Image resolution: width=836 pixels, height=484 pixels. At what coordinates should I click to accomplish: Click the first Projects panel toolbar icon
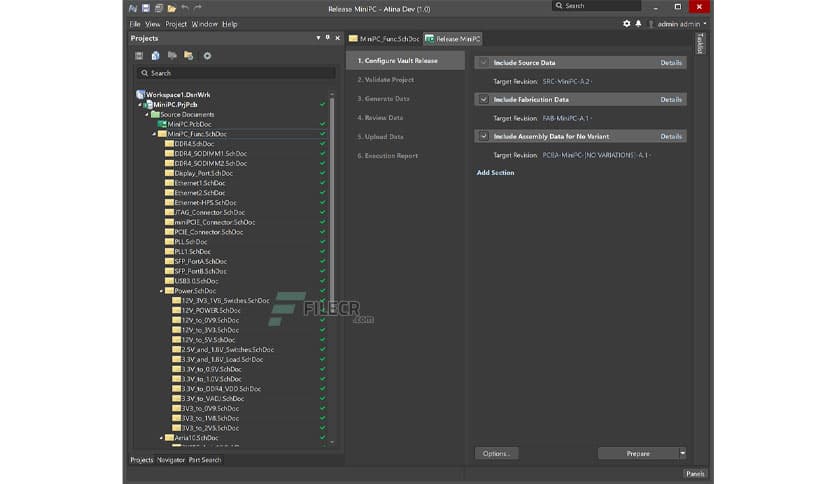coord(139,55)
